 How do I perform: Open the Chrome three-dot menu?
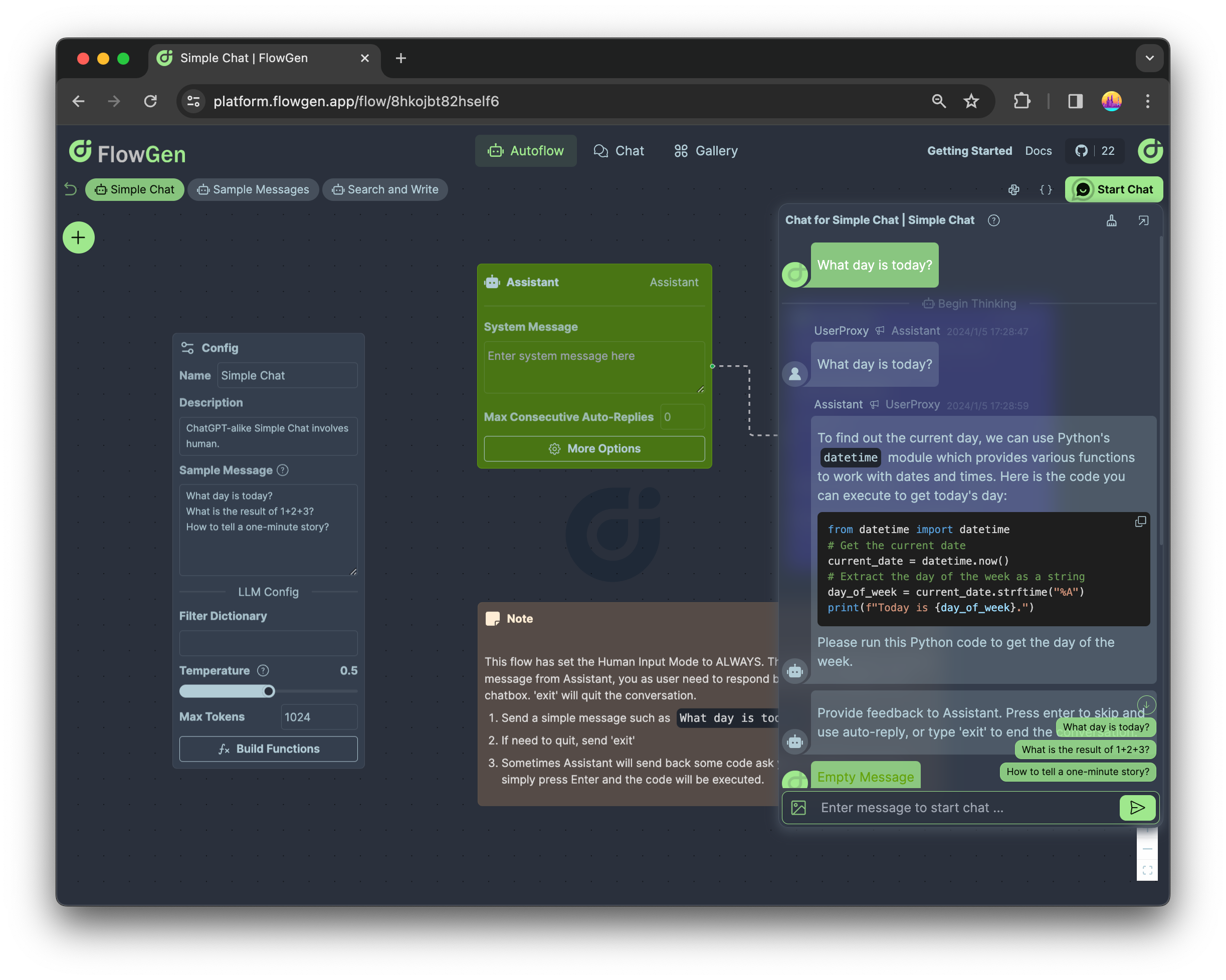click(x=1147, y=101)
